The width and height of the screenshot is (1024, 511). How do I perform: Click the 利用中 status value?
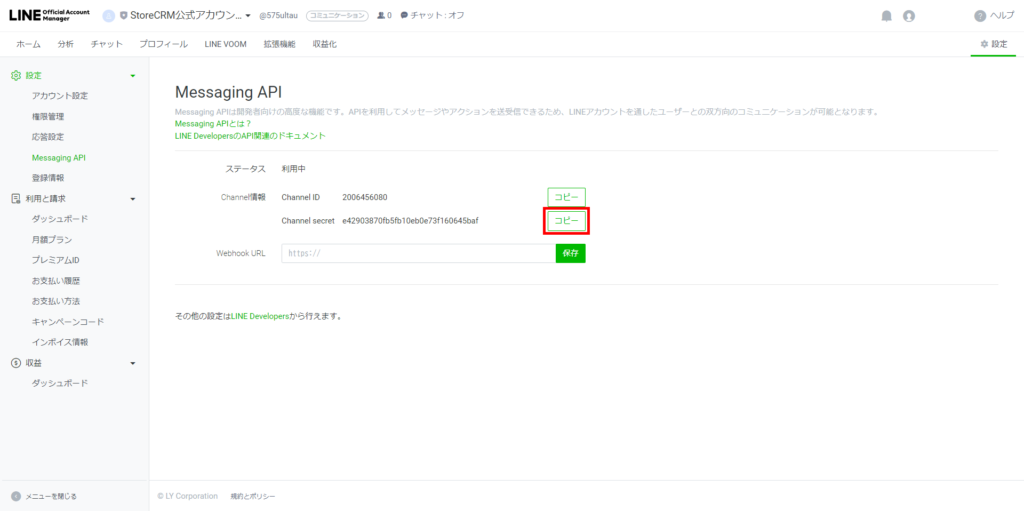[293, 169]
